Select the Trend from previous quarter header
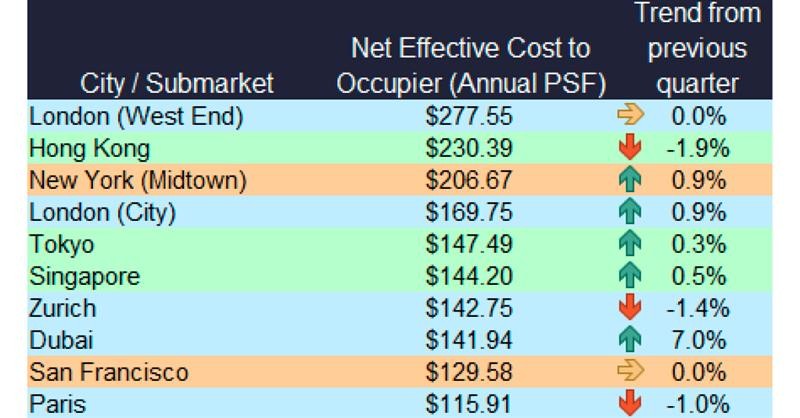This screenshot has width=800, height=418. (698, 48)
